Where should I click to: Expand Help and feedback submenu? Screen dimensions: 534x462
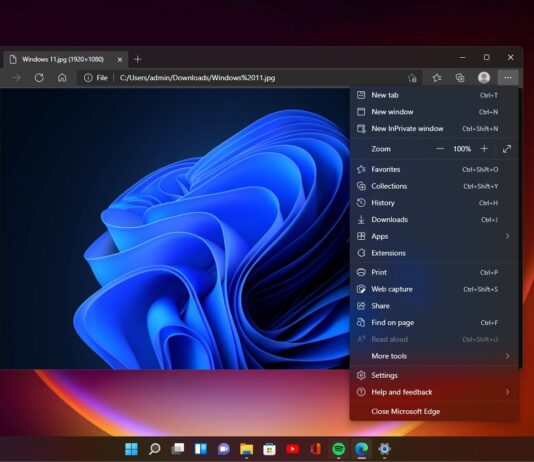pyautogui.click(x=434, y=392)
